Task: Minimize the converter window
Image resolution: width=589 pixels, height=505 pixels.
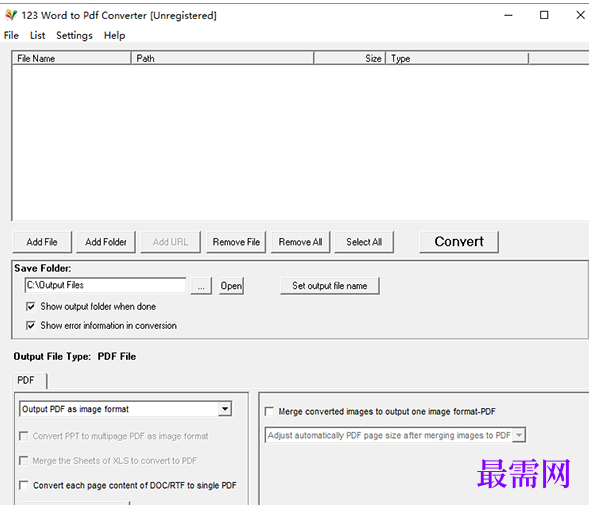Action: [508, 15]
